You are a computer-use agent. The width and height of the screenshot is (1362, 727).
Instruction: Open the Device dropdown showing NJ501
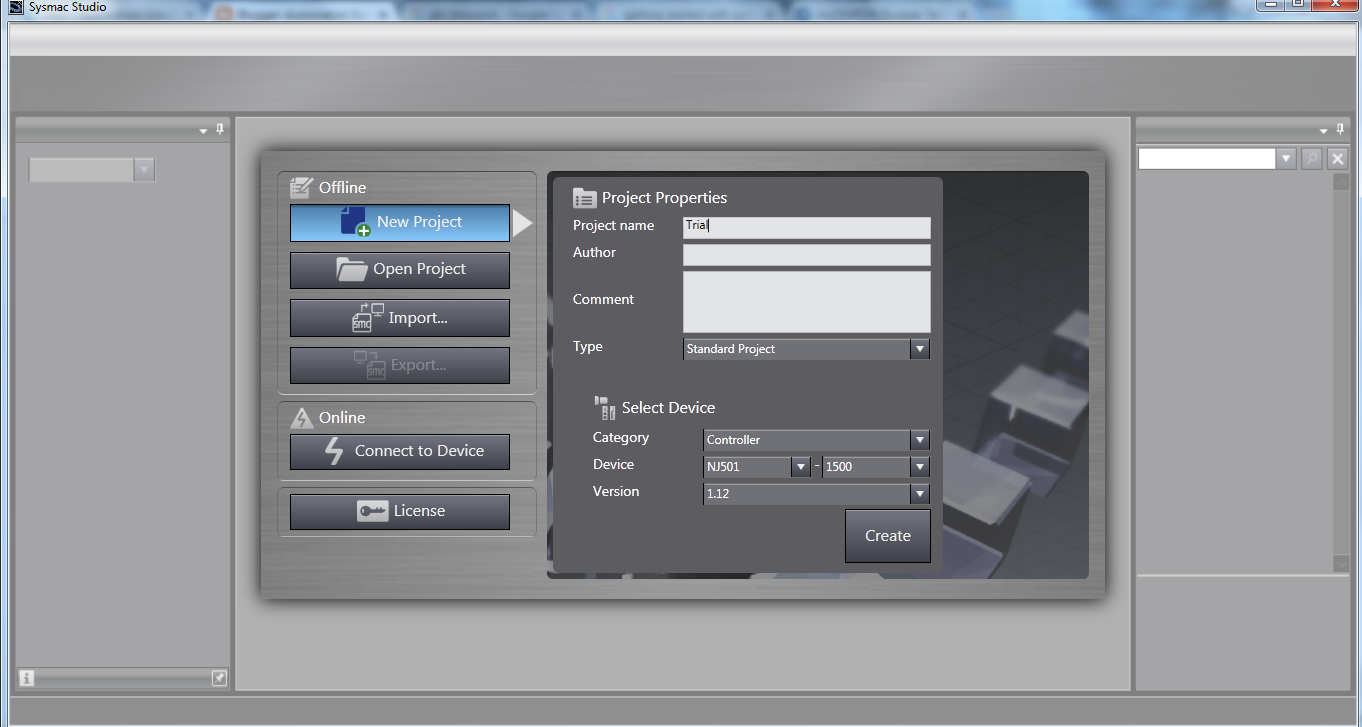(800, 467)
